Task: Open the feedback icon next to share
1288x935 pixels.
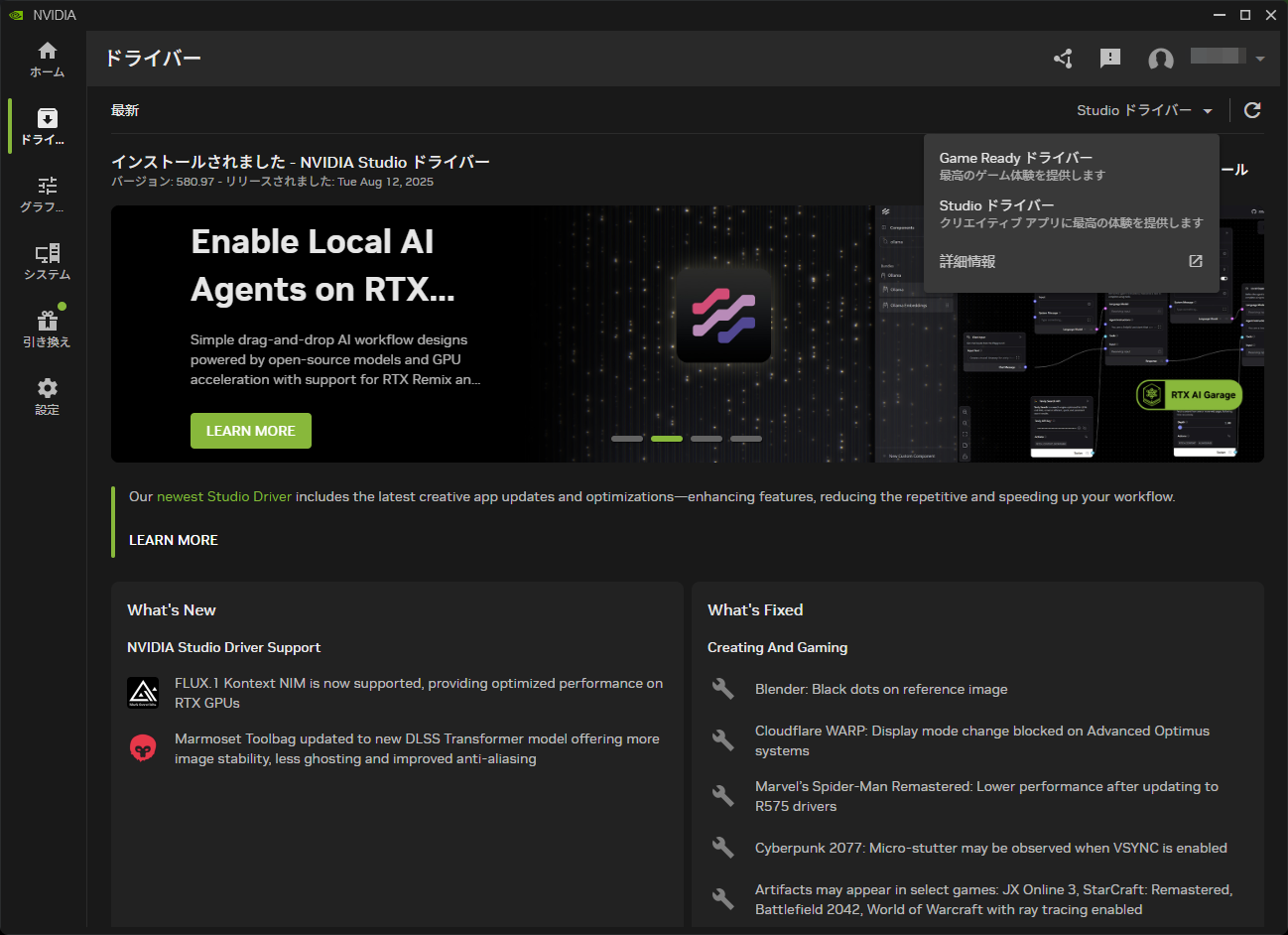Action: click(x=1110, y=58)
